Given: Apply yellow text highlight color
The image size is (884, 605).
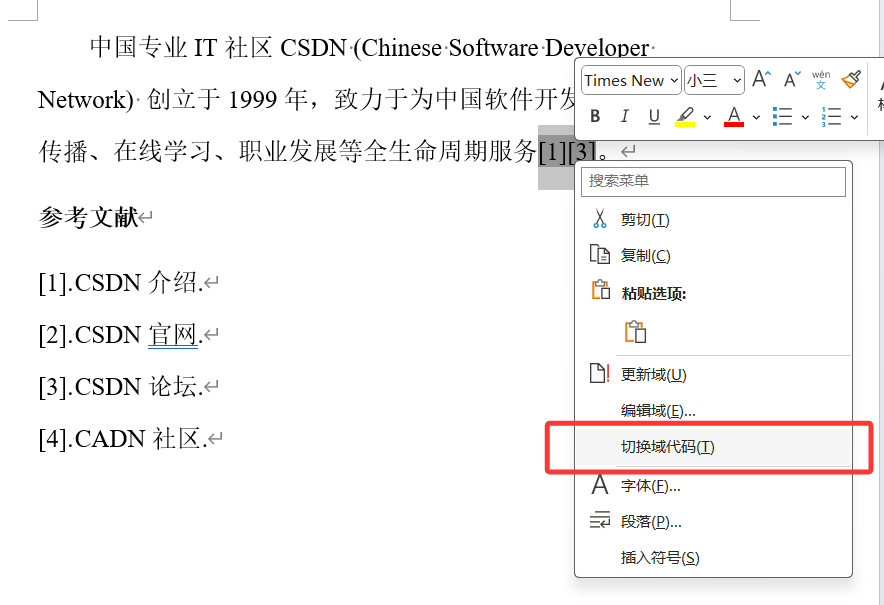Looking at the screenshot, I should click(x=685, y=117).
